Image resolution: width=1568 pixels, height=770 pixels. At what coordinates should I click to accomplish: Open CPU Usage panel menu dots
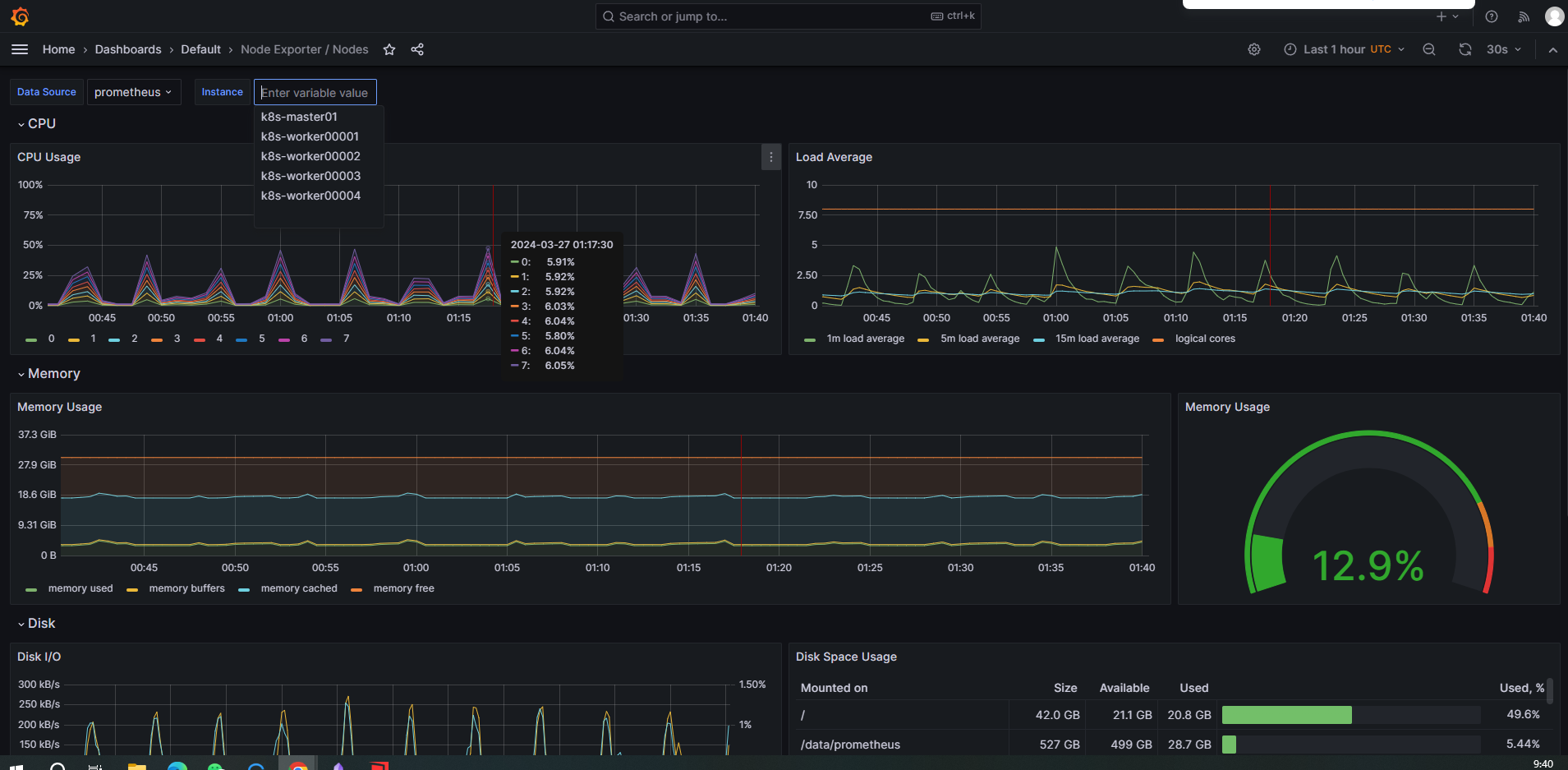pos(770,157)
